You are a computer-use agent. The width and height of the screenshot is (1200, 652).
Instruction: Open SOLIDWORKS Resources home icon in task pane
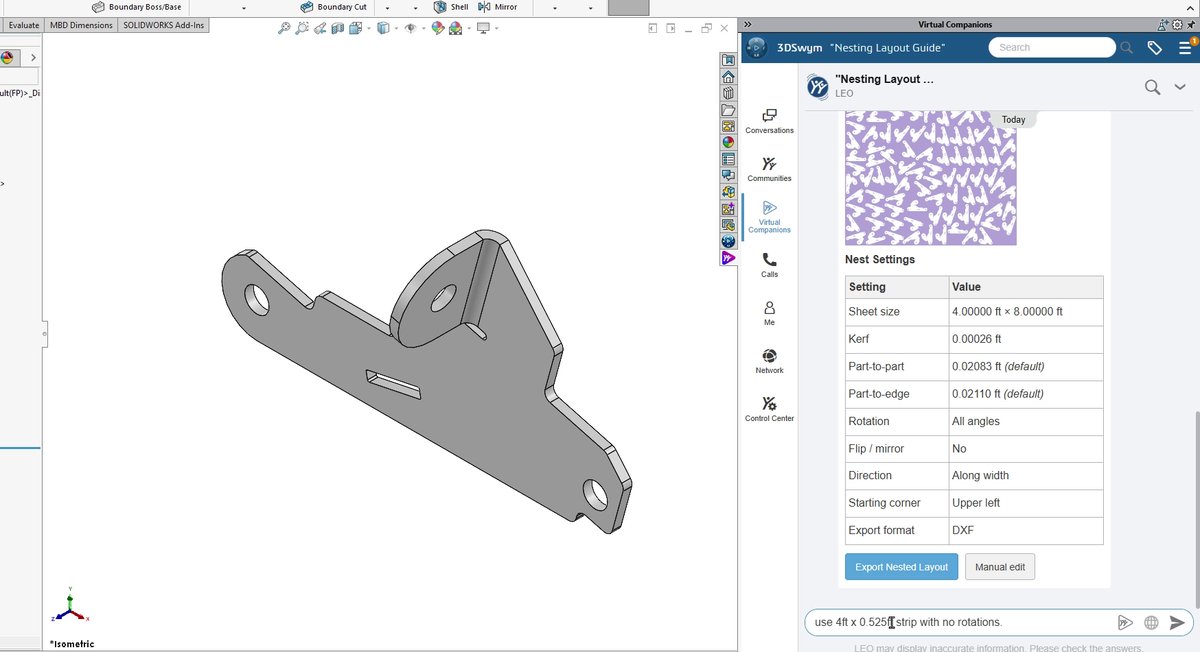coord(729,77)
